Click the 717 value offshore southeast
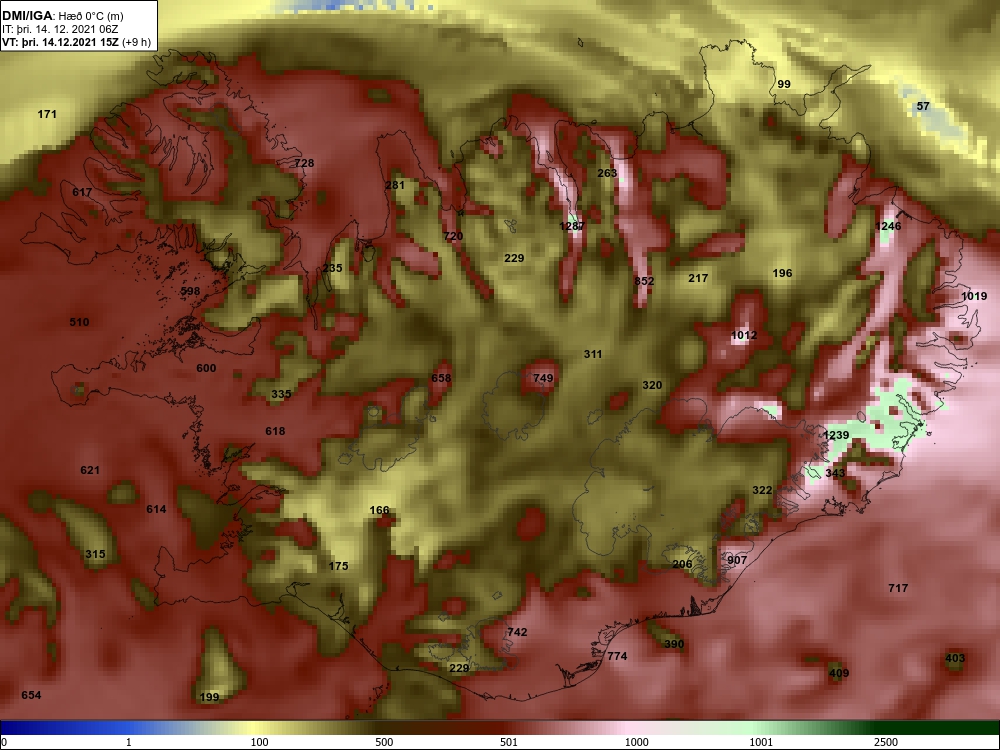This screenshot has height=750, width=1000. pyautogui.click(x=898, y=588)
